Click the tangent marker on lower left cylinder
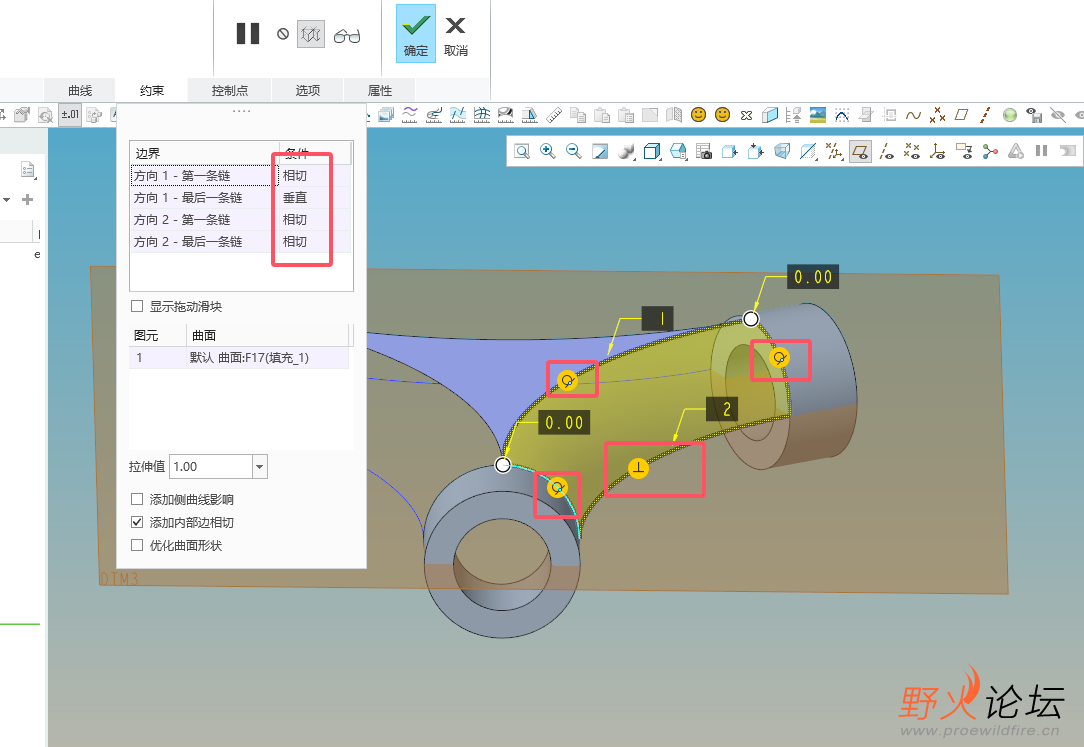Screen dimensions: 1084x747 point(557,488)
